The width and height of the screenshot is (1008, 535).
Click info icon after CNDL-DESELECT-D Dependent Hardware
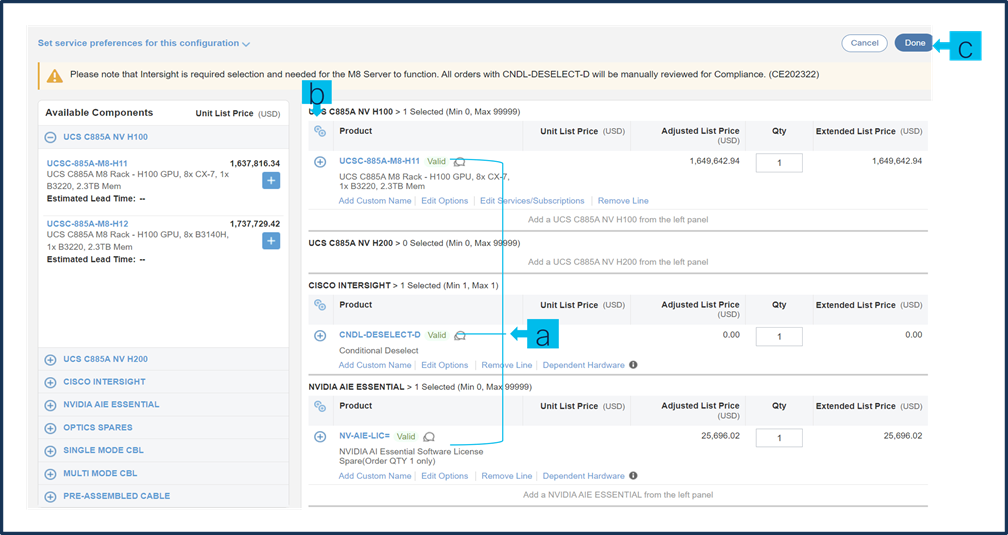tap(633, 365)
